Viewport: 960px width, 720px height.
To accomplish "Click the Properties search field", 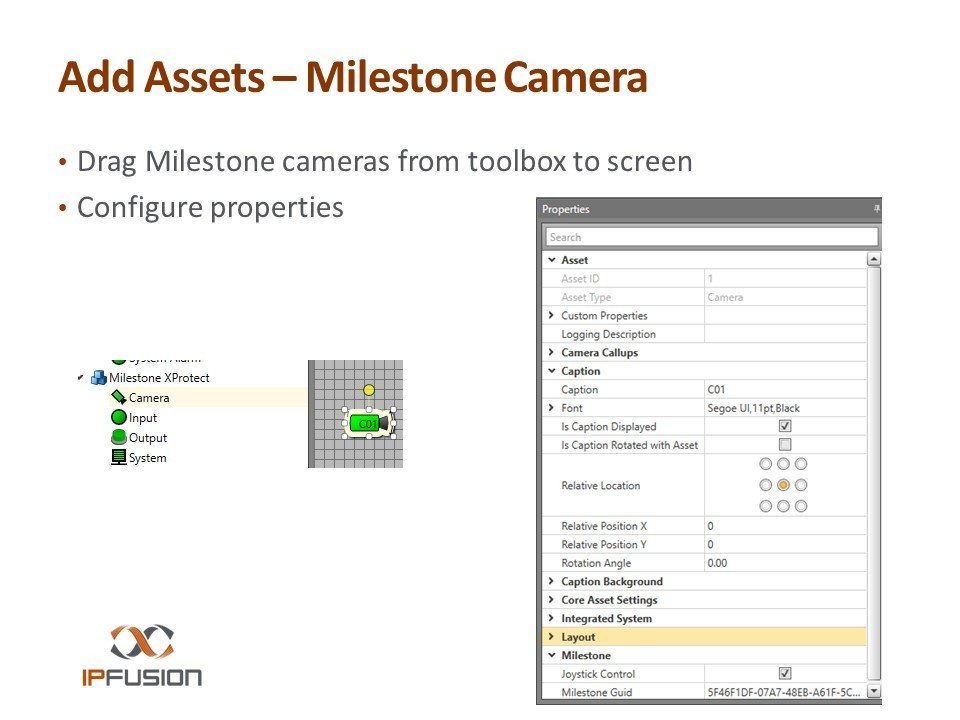I will pos(711,237).
